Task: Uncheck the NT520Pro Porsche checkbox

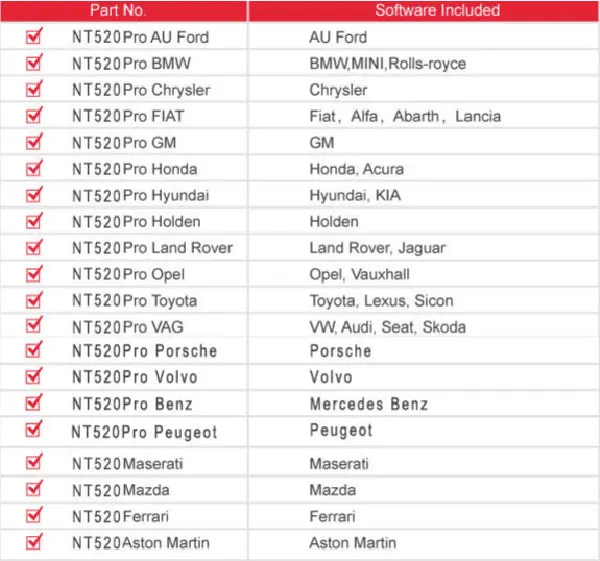Action: point(34,350)
